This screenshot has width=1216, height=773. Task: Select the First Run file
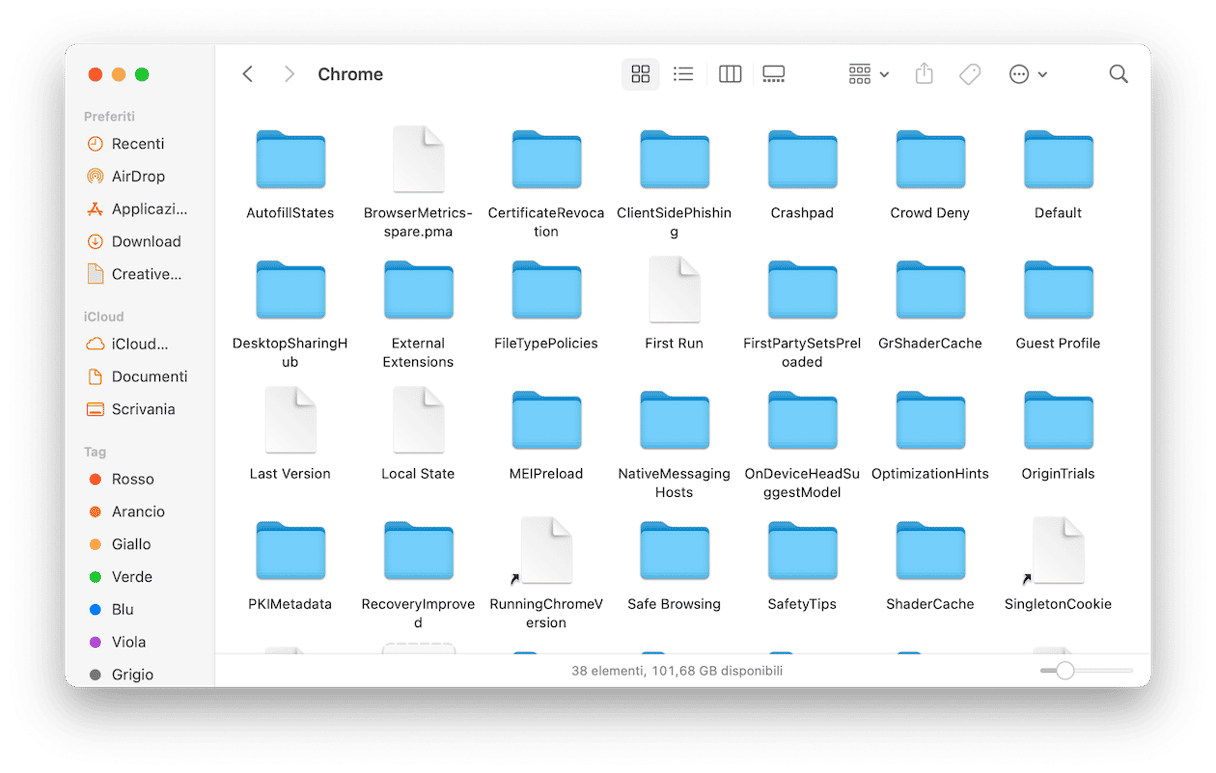tap(674, 290)
